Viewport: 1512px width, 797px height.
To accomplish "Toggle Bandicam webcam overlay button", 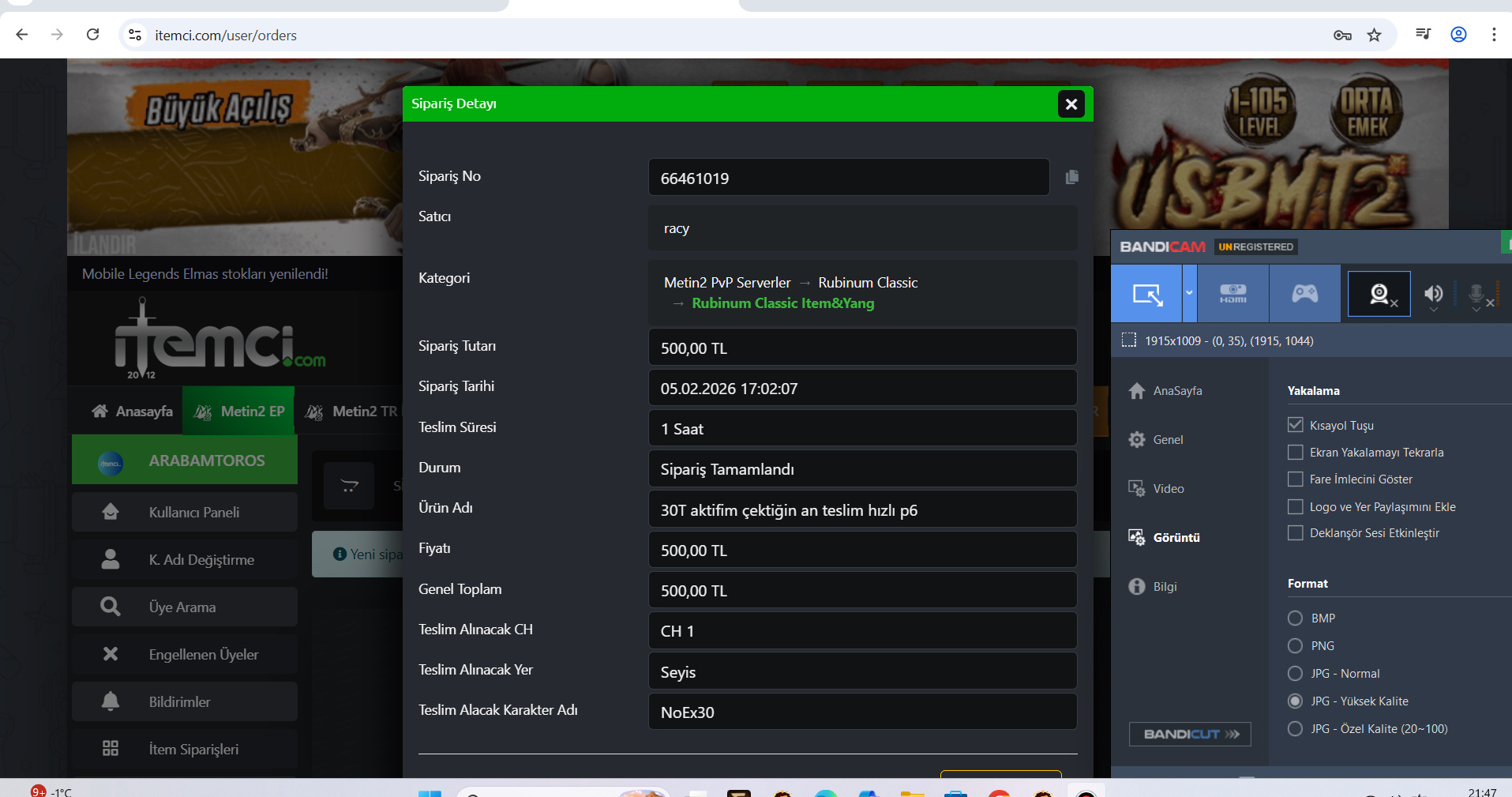I will pos(1379,294).
